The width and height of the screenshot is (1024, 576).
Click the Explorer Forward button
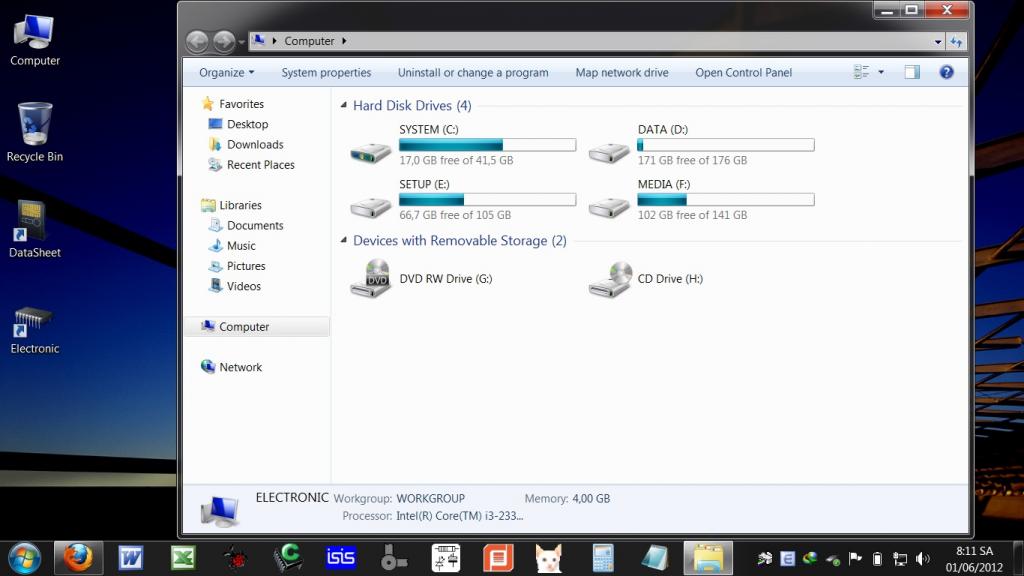pyautogui.click(x=224, y=42)
